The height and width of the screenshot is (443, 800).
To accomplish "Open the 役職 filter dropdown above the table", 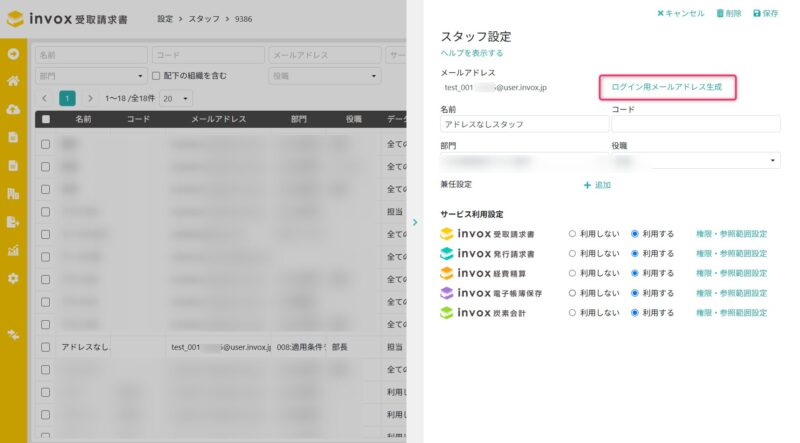I will (x=324, y=76).
